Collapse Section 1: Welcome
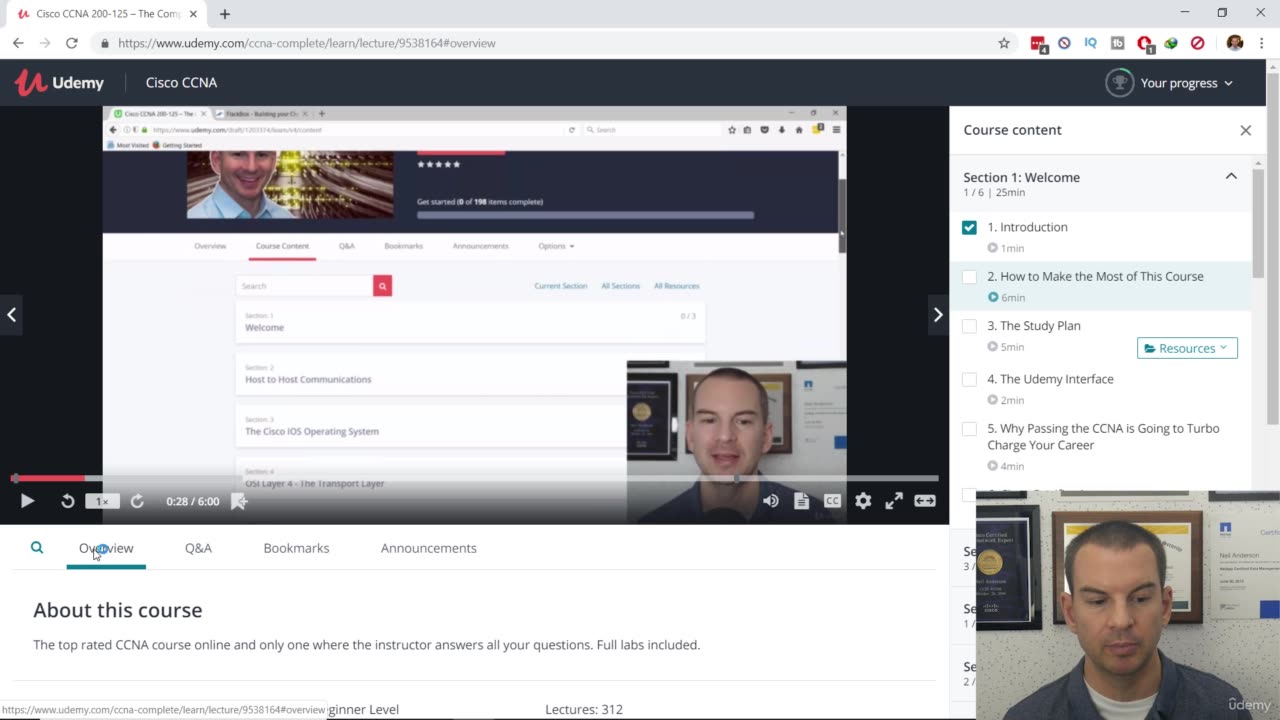The width and height of the screenshot is (1280, 720). point(1231,176)
